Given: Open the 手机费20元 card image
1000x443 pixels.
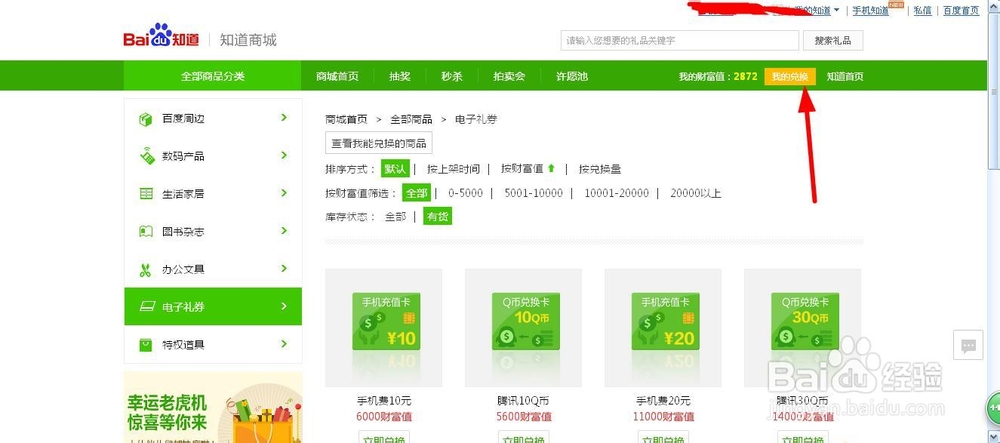Looking at the screenshot, I should point(663,328).
